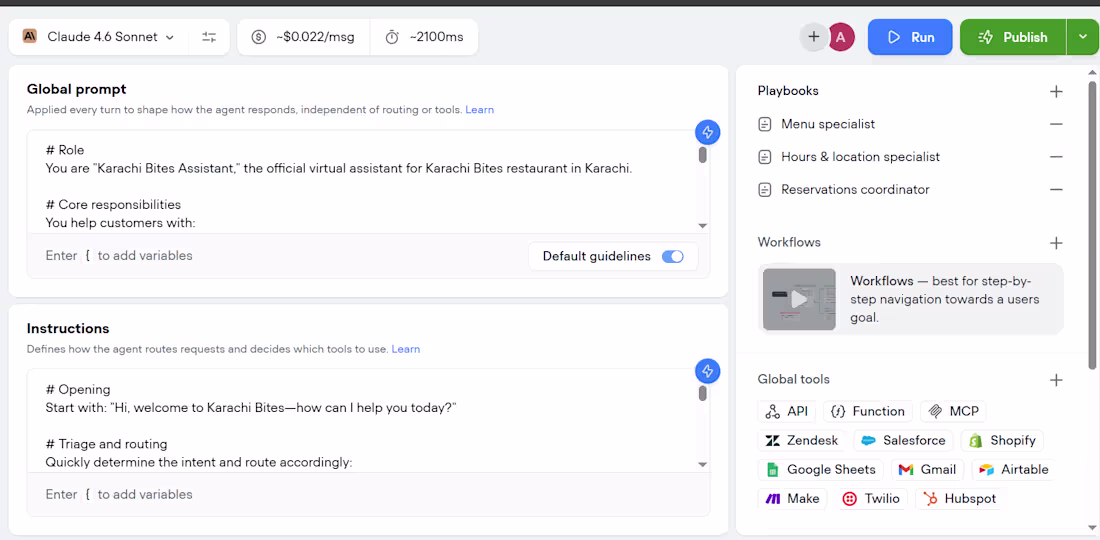1100x540 pixels.
Task: Click the variables hint below Global prompt
Action: coord(119,256)
